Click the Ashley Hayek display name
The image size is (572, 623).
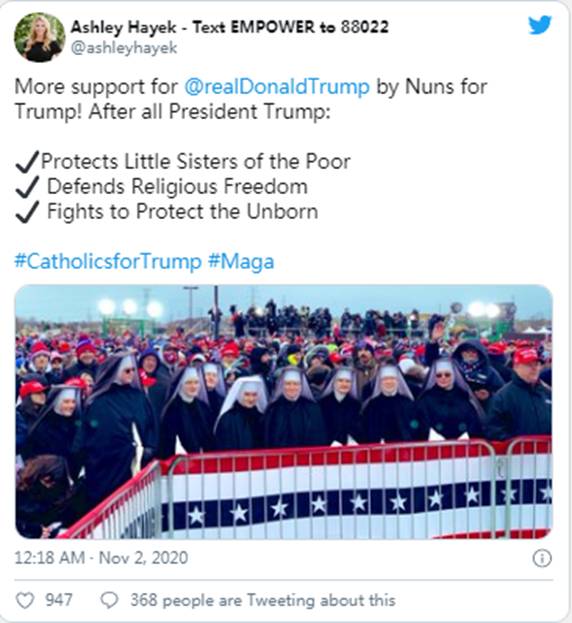(124, 27)
